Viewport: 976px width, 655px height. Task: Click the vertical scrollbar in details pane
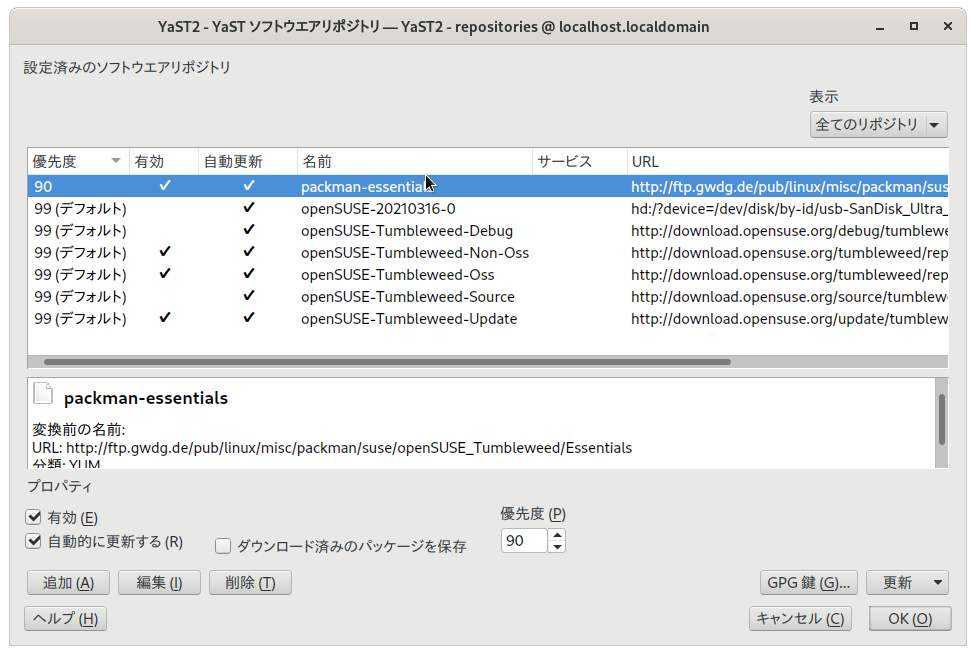point(942,419)
